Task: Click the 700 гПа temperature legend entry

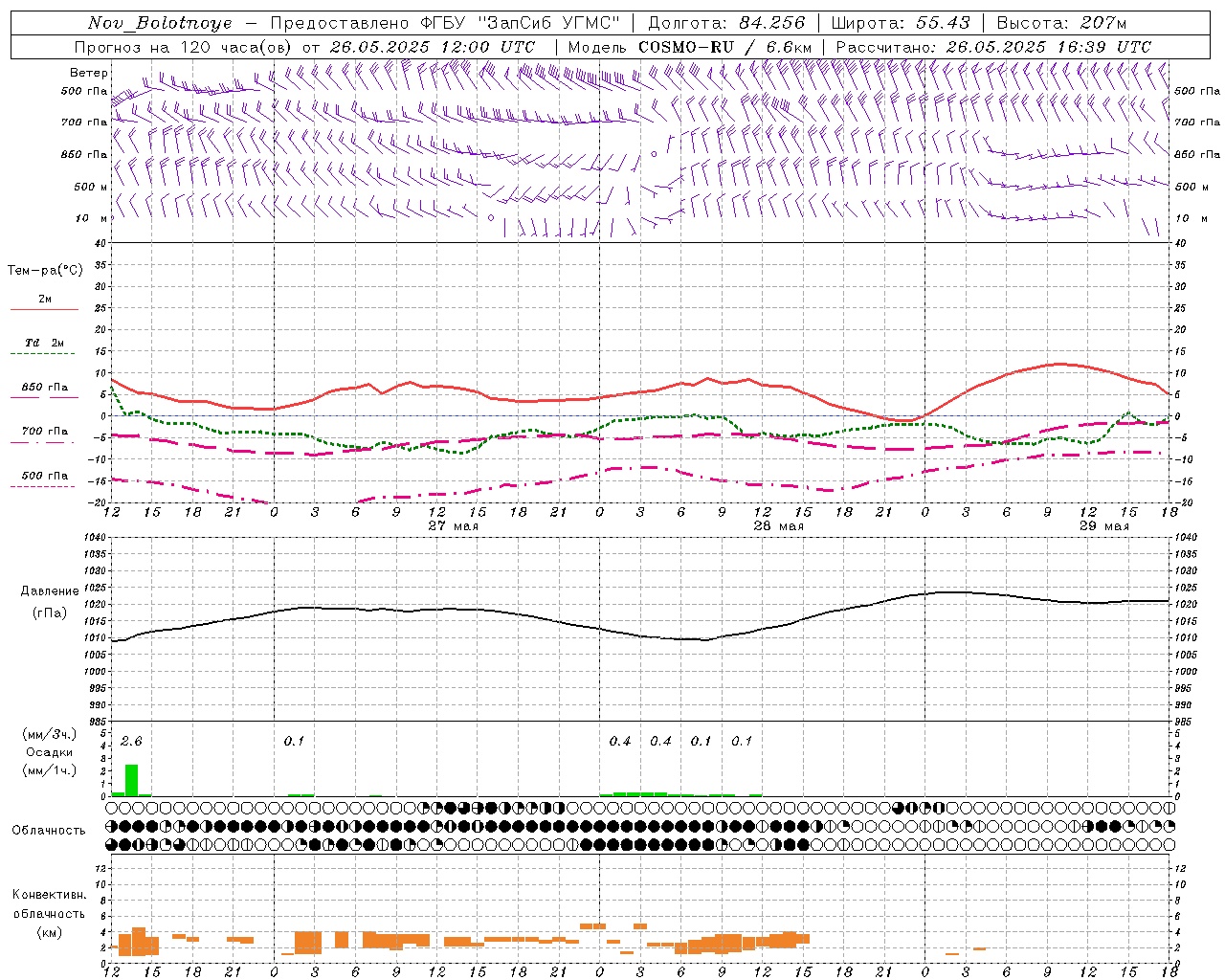Action: coord(45,432)
